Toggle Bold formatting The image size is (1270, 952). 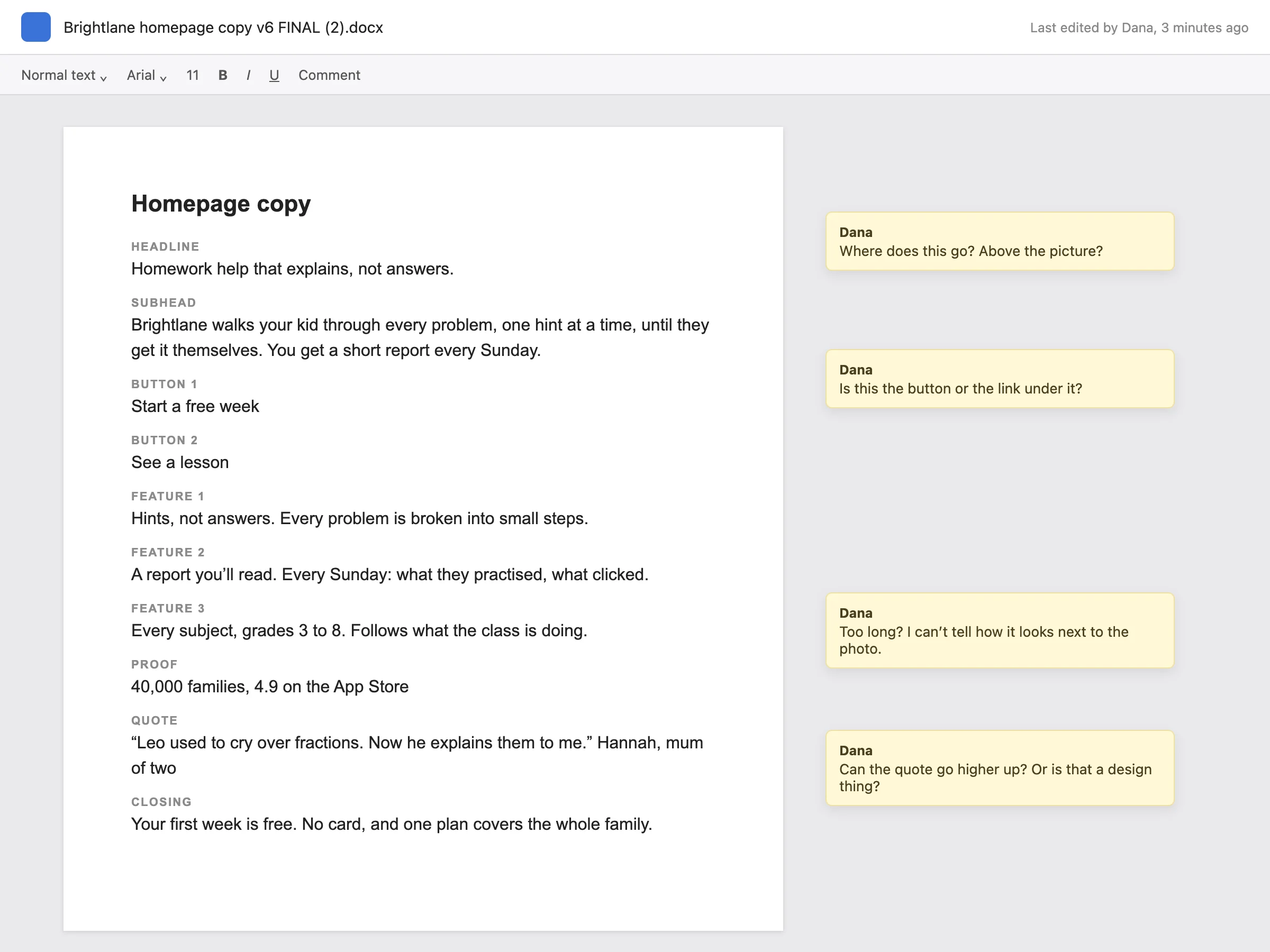pos(223,75)
